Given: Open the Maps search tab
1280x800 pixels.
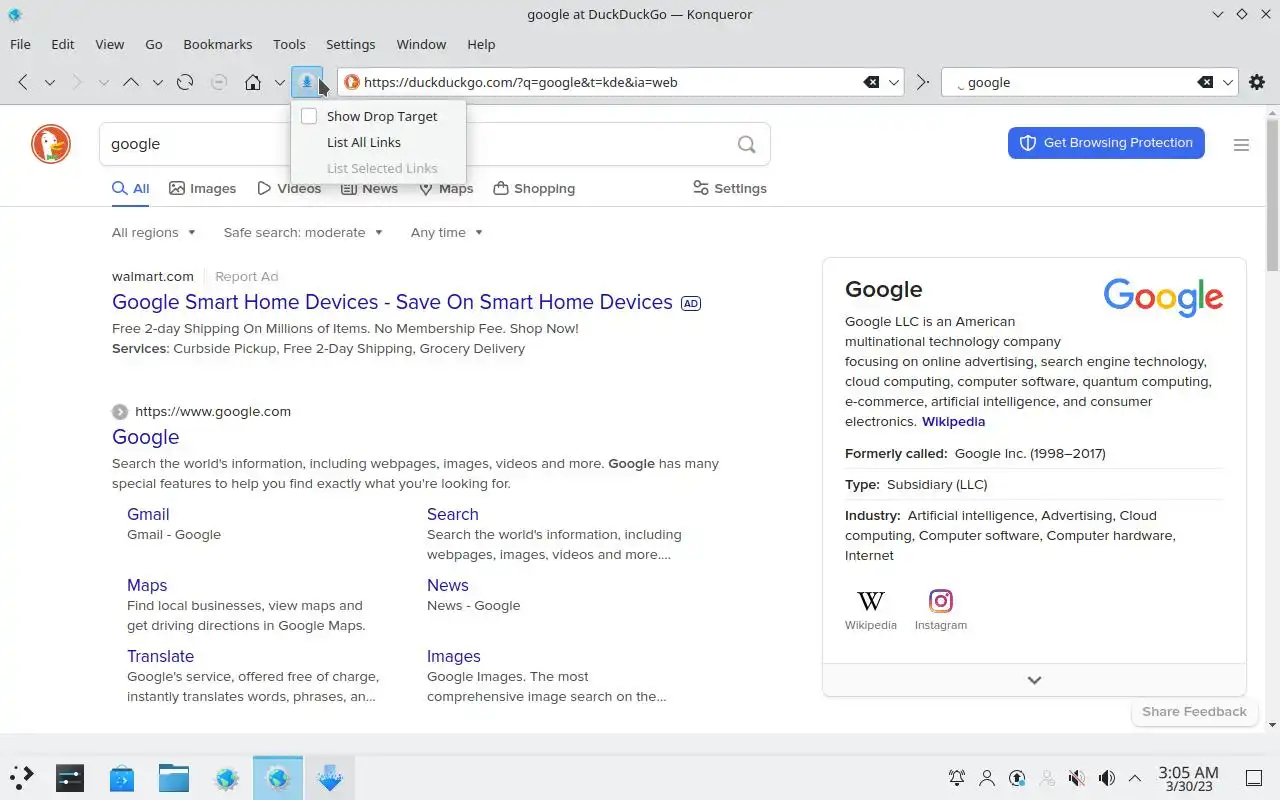Looking at the screenshot, I should tap(446, 188).
